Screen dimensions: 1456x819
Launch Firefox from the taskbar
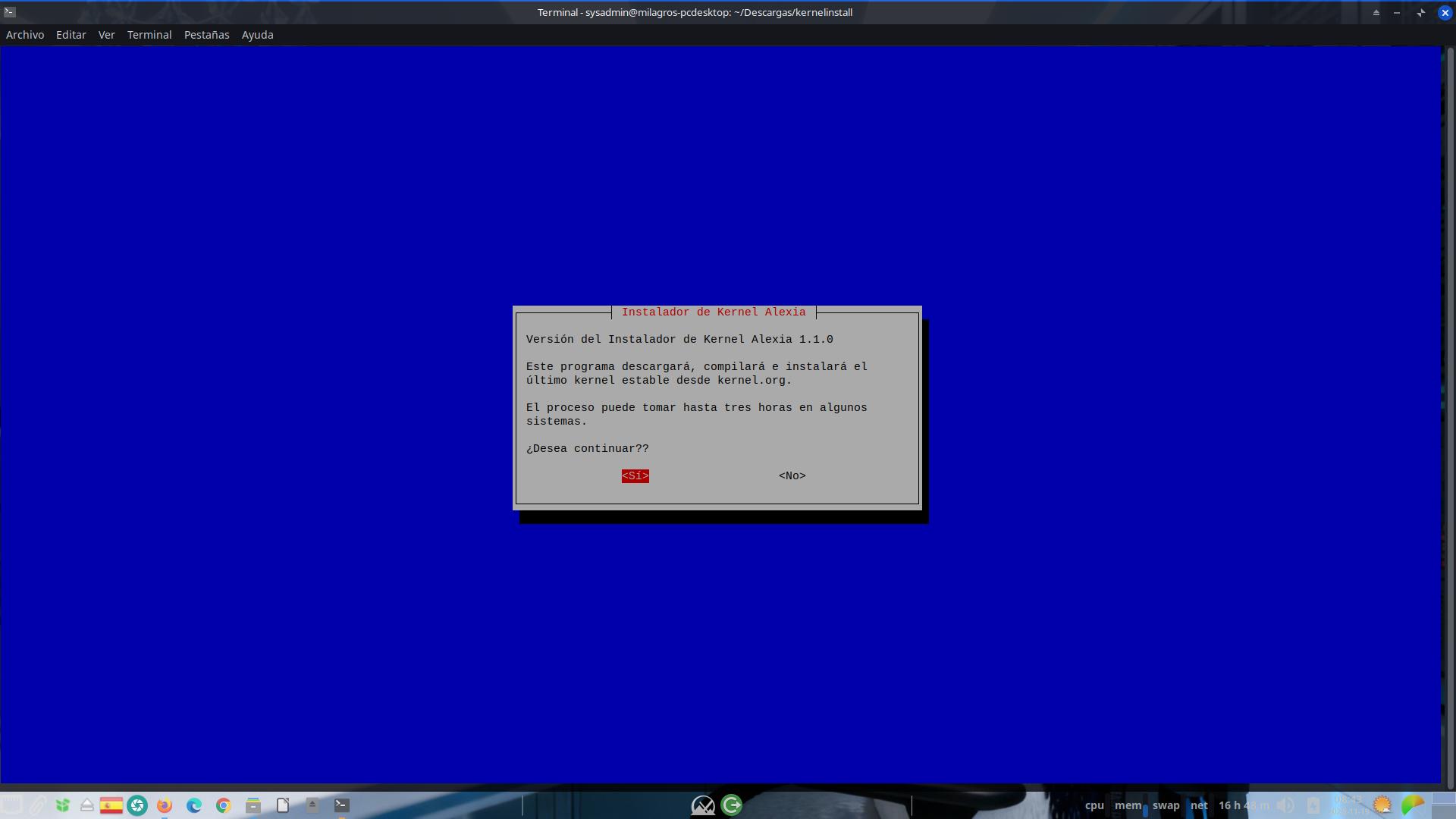pyautogui.click(x=165, y=805)
